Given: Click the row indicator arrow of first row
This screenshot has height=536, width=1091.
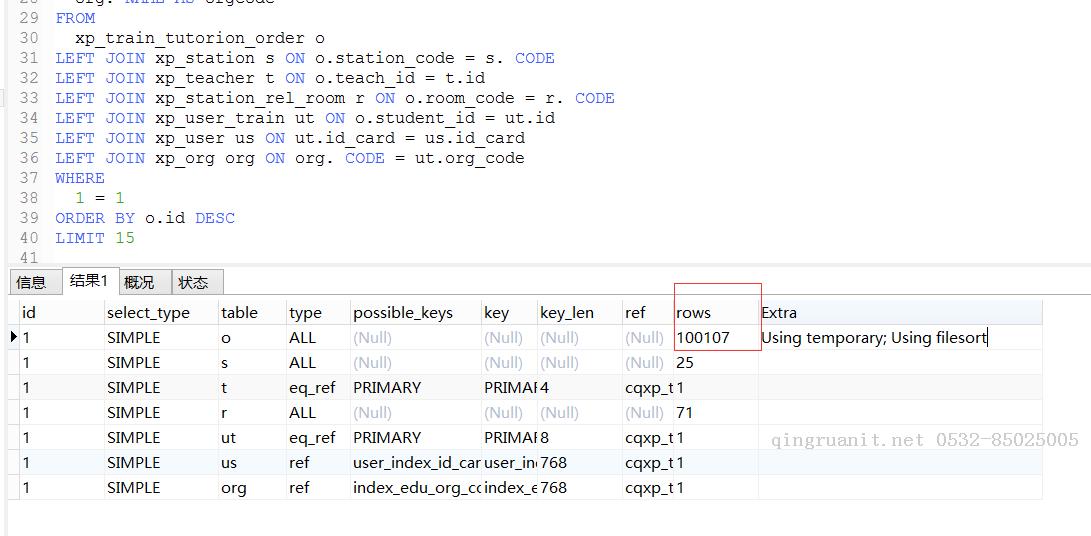Looking at the screenshot, I should [x=14, y=338].
